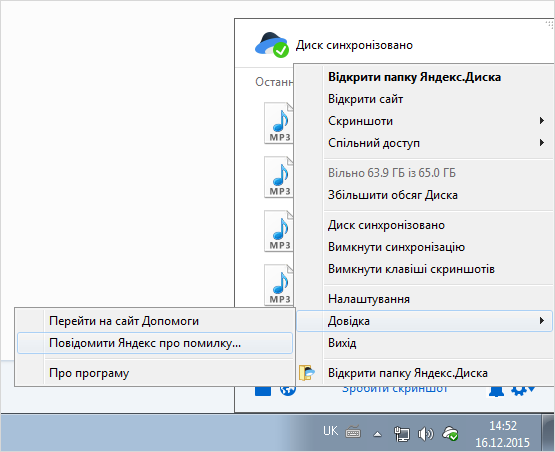This screenshot has height=452, width=555.
Task: Click the Yandex.Disk synced logo icon
Action: pos(272,45)
